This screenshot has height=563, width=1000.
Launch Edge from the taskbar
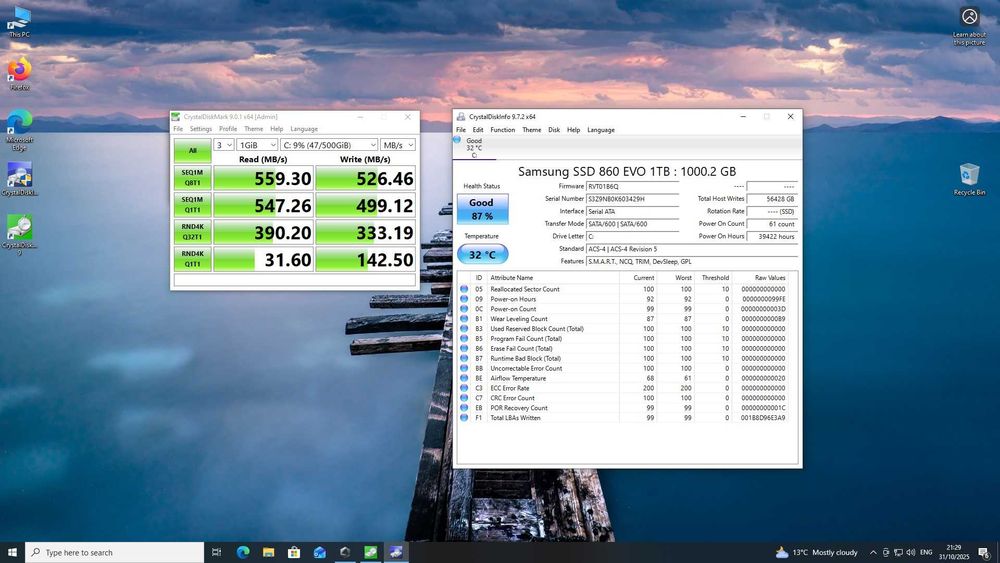[243, 552]
